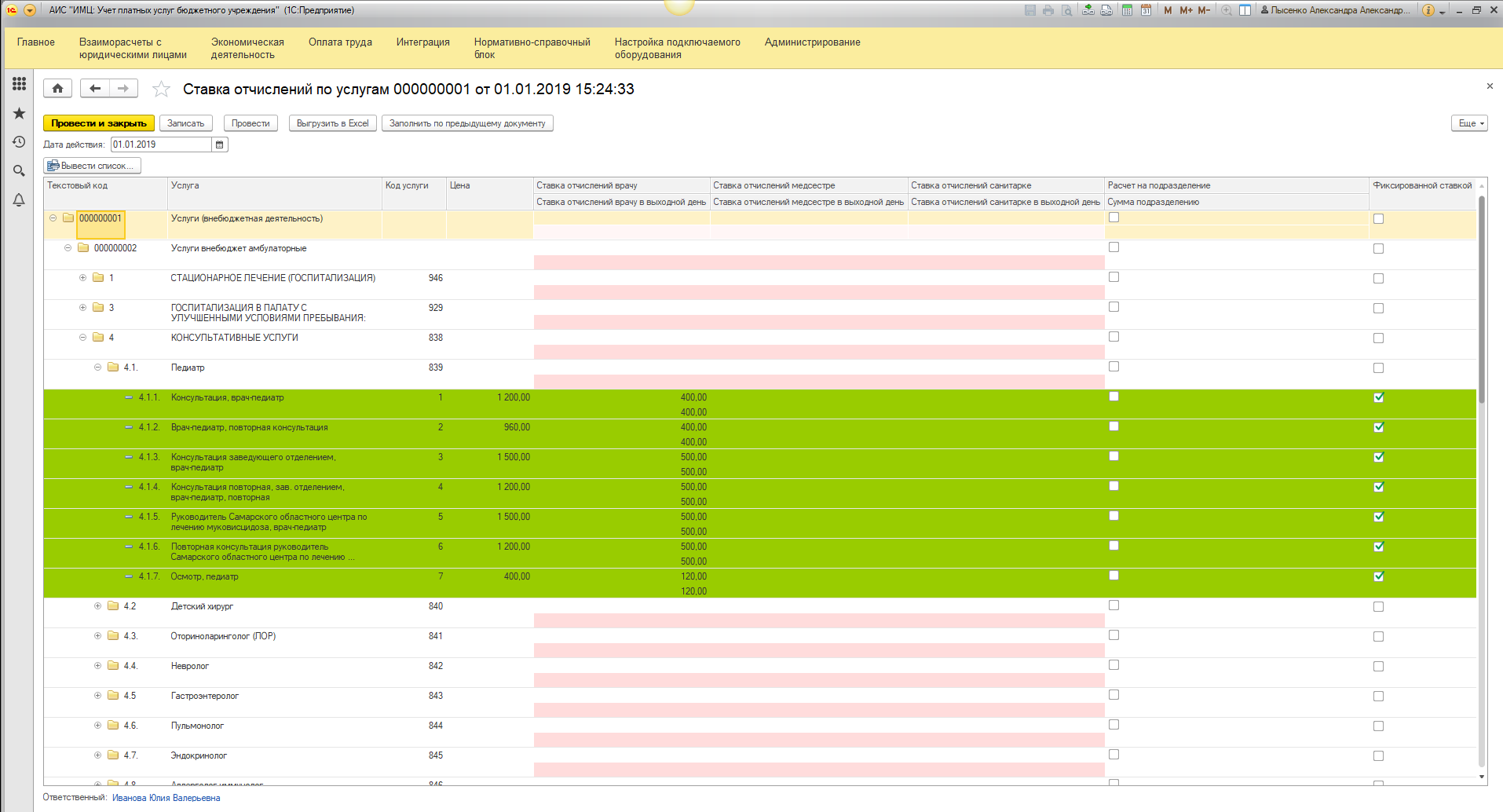This screenshot has width=1503, height=812.
Task: Open search via magnifier sidebar icon
Action: tap(19, 171)
